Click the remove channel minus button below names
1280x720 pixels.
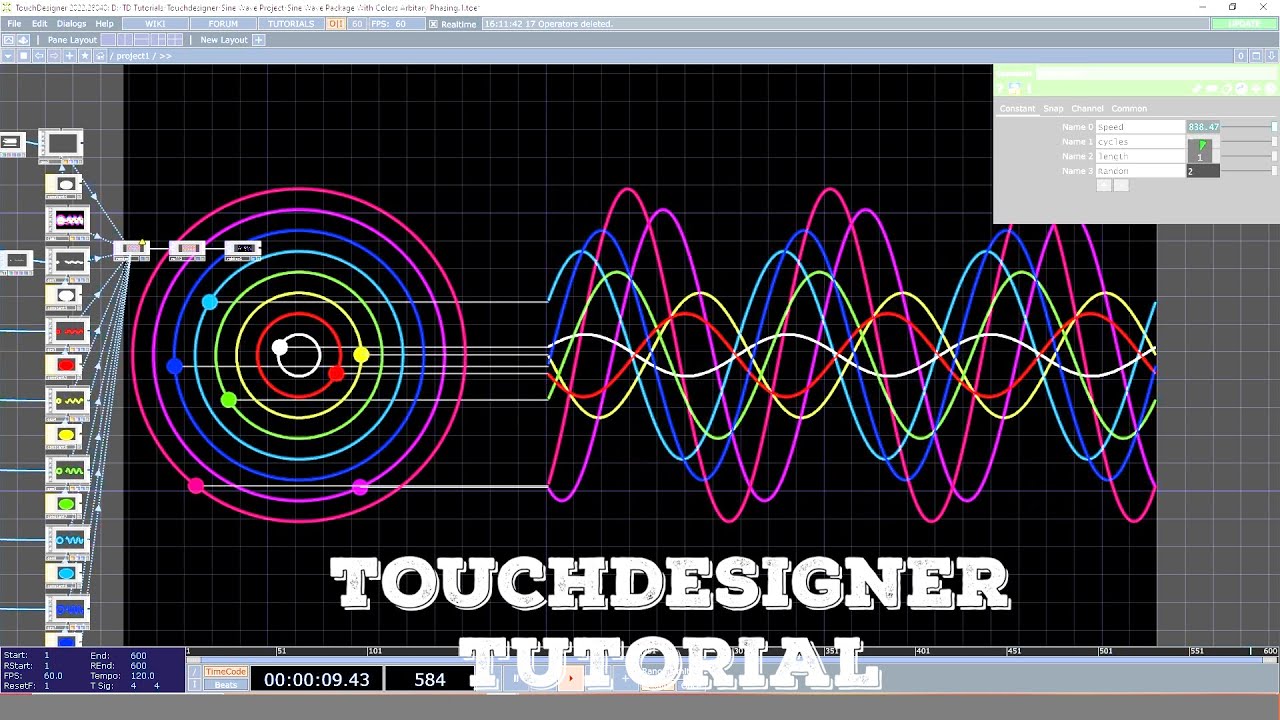(1121, 185)
